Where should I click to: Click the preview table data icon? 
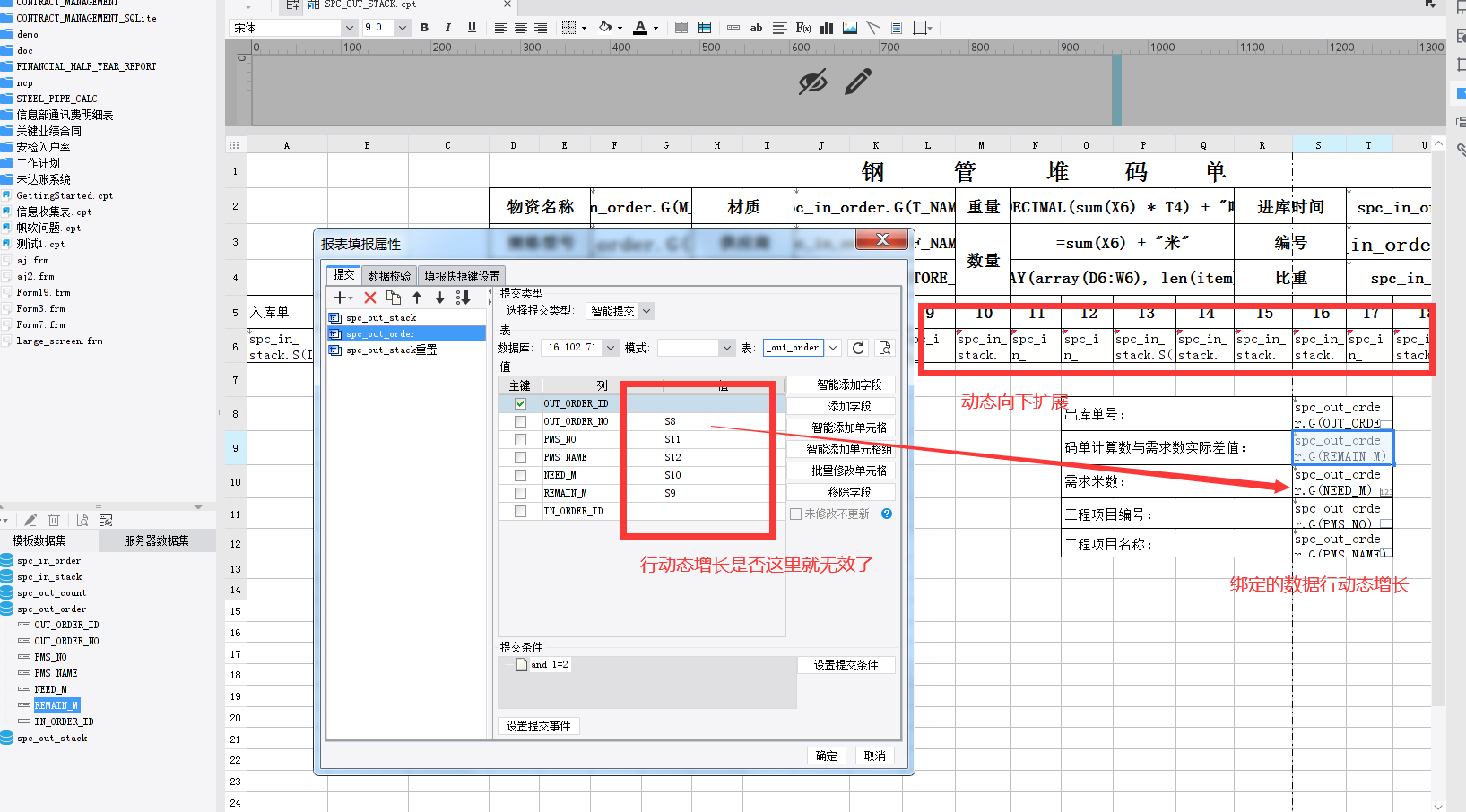[x=884, y=348]
